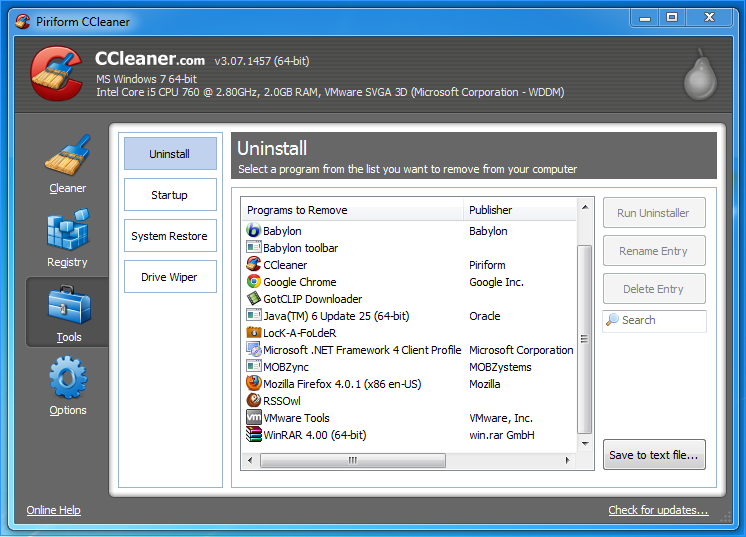This screenshot has height=537, width=746.
Task: Open the Drive Wiper tab
Action: click(170, 276)
